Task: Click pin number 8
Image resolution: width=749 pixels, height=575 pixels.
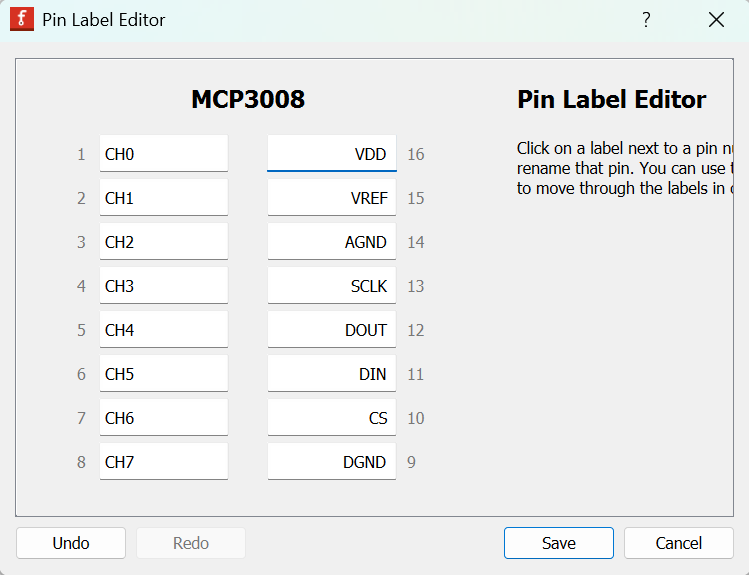Action: [x=81, y=462]
